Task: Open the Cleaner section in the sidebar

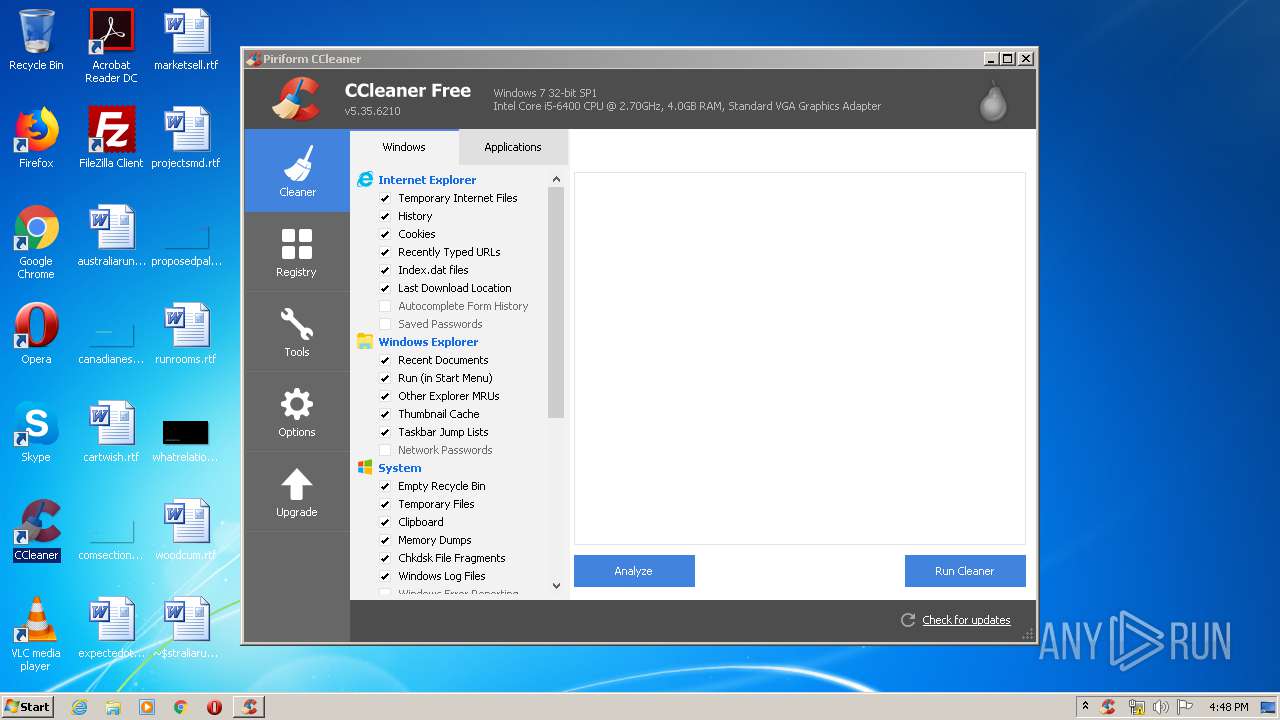Action: point(297,170)
